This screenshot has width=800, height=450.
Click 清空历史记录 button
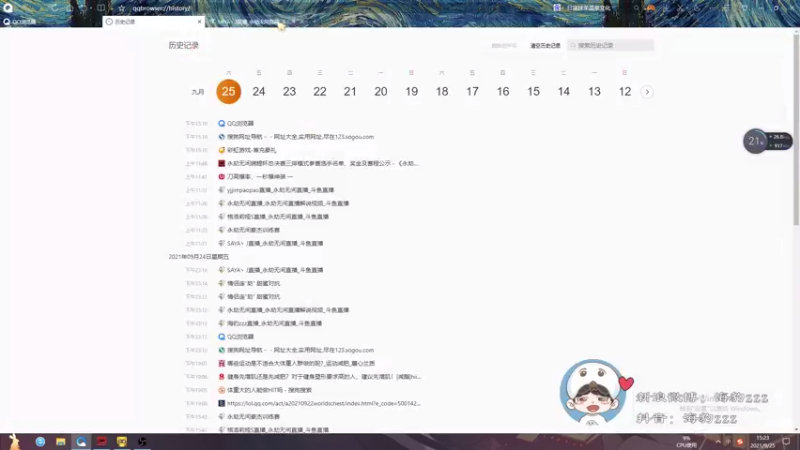coord(545,45)
